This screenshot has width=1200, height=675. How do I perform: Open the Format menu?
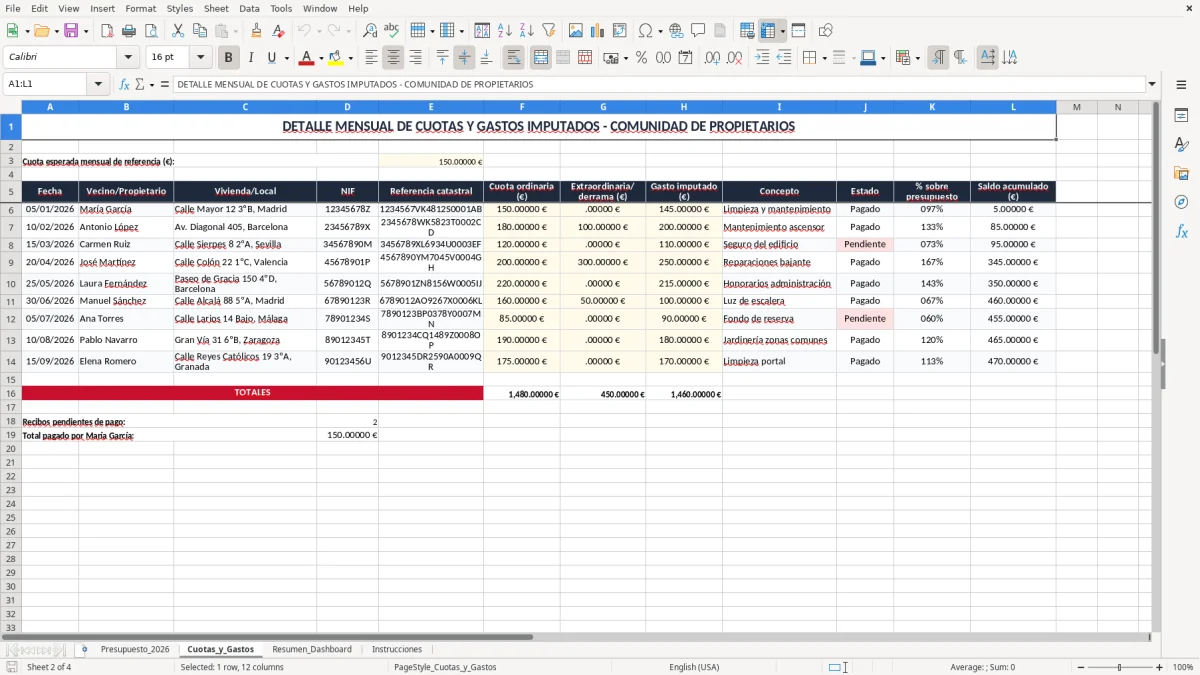[140, 8]
